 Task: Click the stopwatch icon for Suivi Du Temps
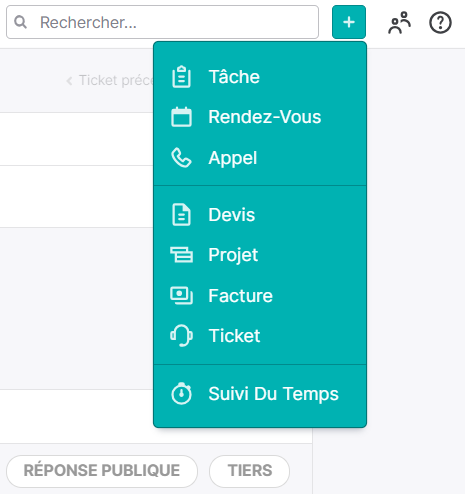coord(181,394)
